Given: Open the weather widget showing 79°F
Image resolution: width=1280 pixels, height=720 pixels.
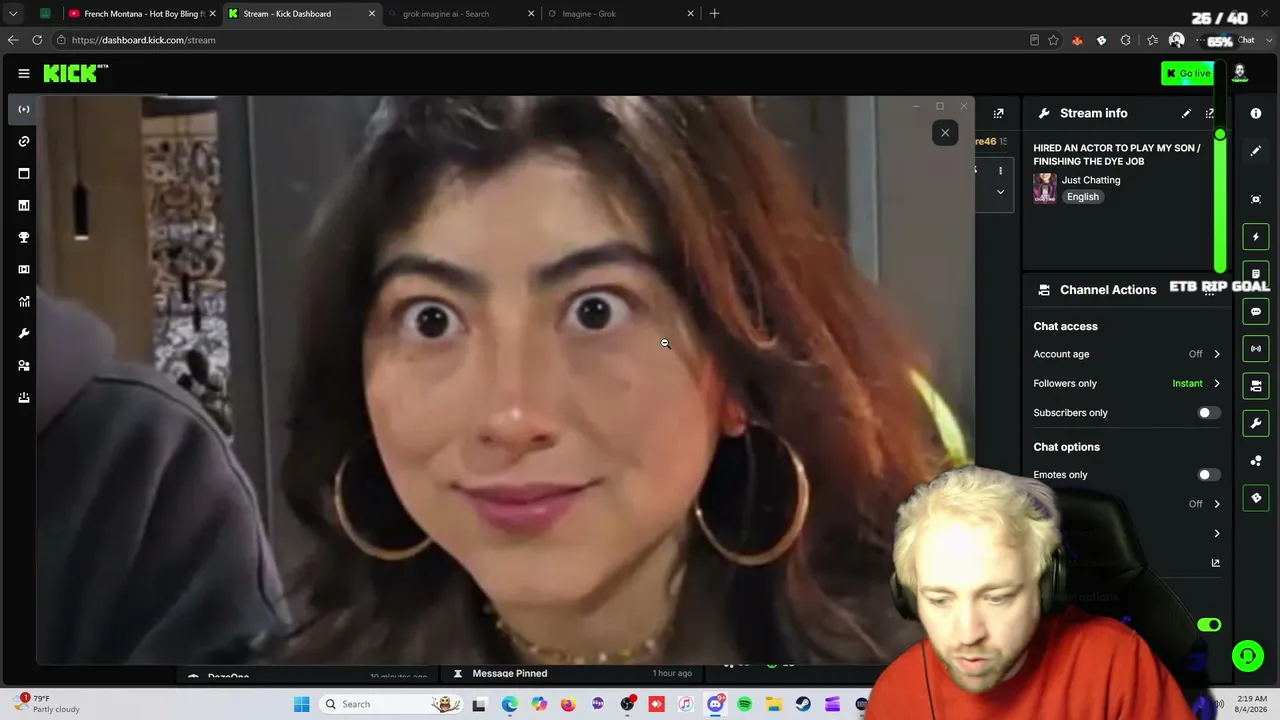Looking at the screenshot, I should (x=45, y=704).
